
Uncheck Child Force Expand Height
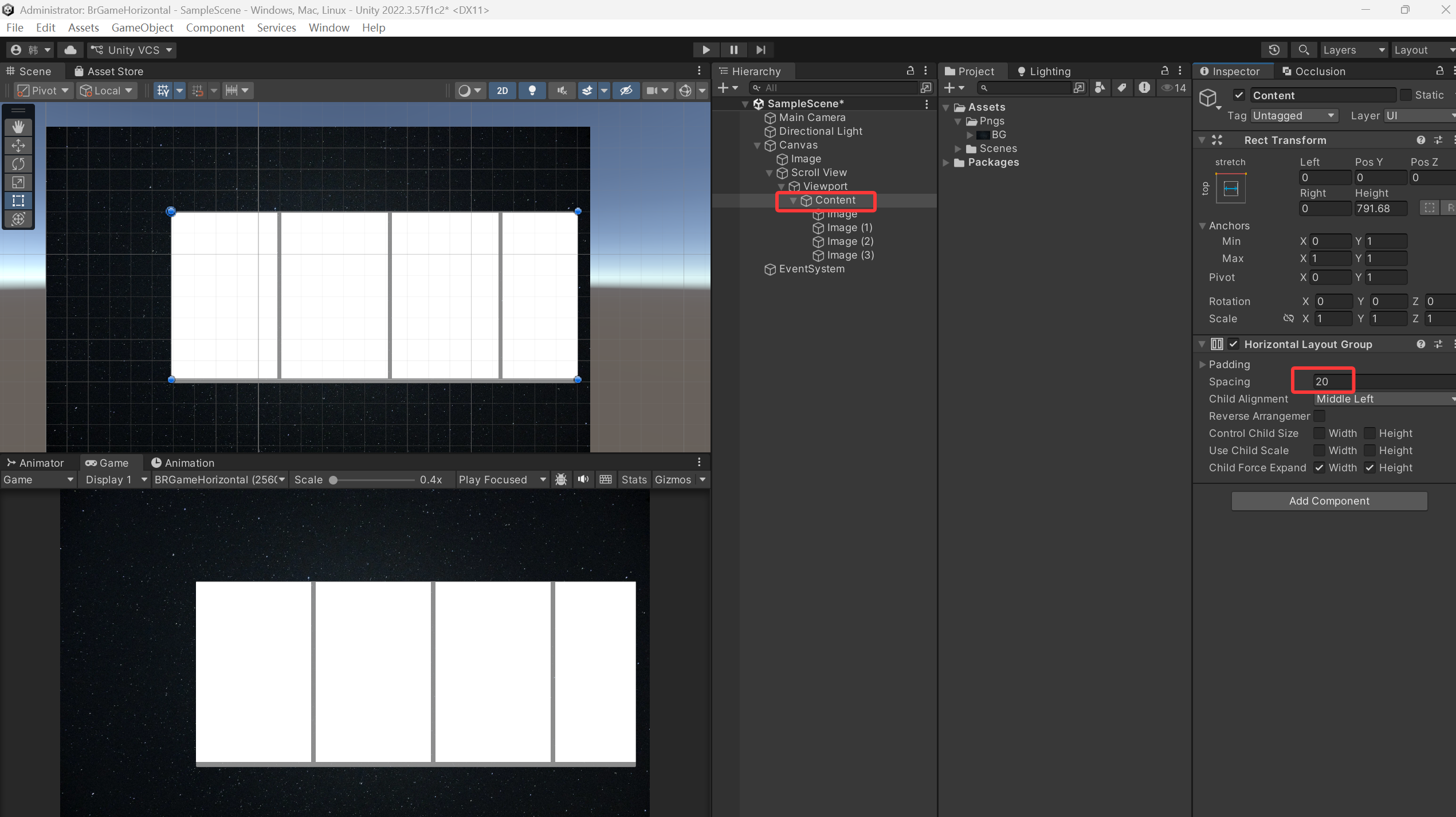point(1370,468)
